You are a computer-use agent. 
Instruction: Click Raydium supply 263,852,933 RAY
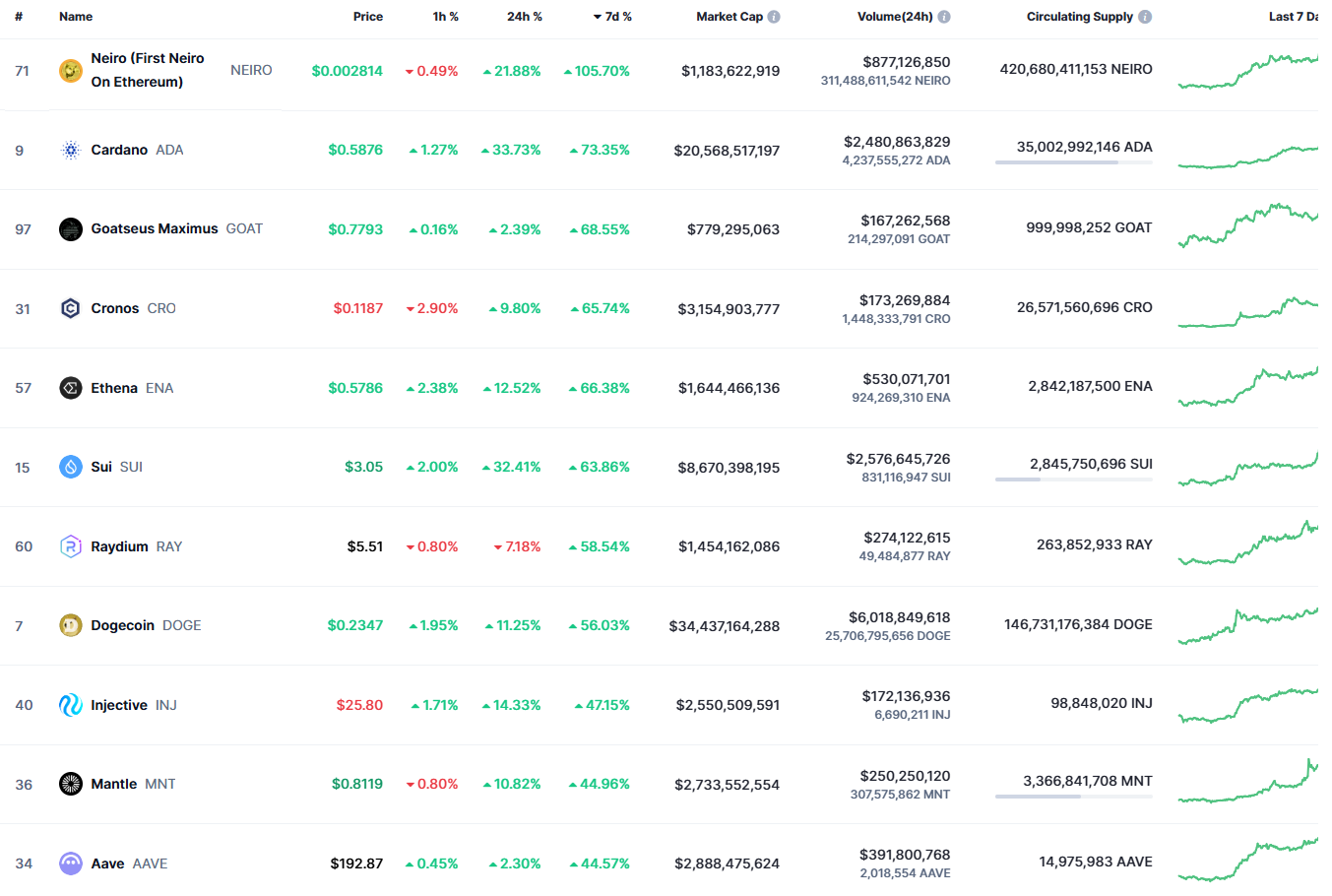(x=1095, y=544)
